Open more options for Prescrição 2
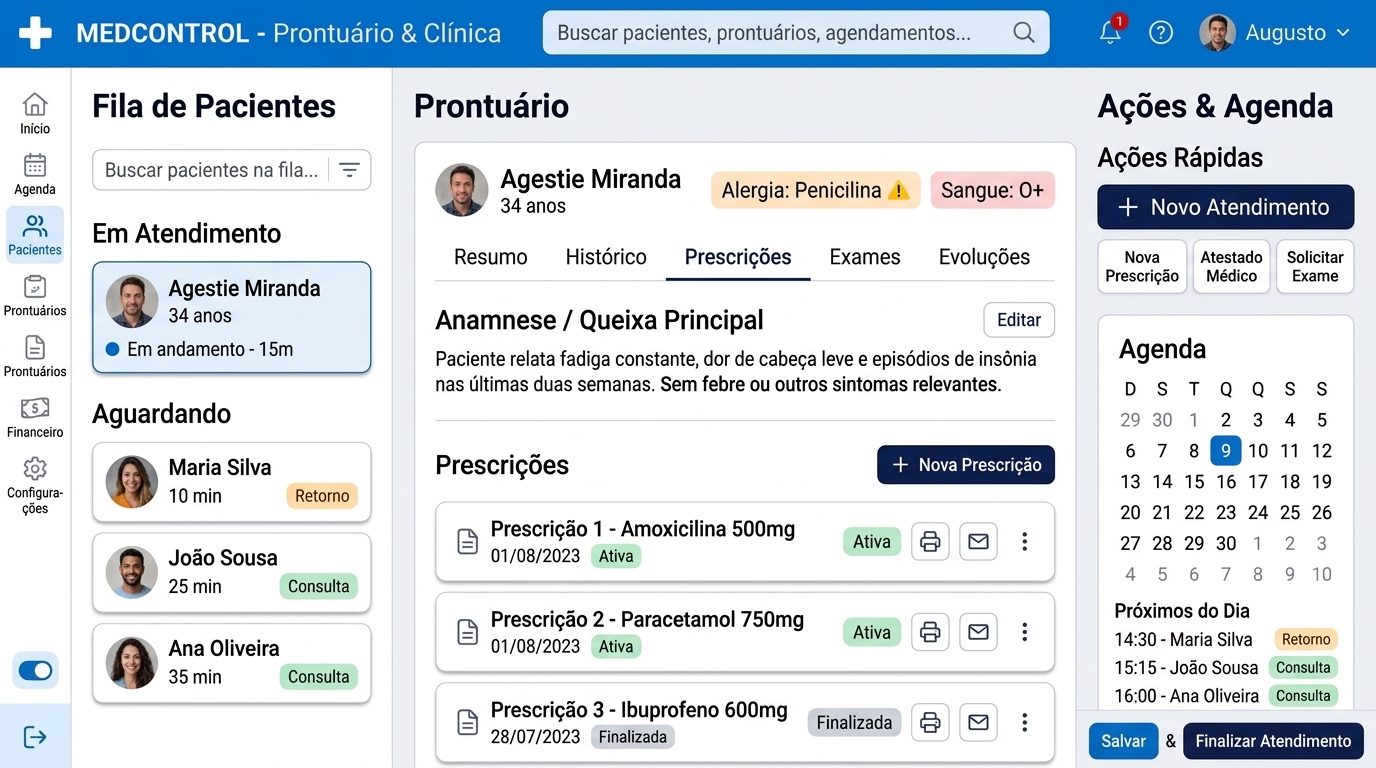Screen dimensions: 1376x768 (x=1024, y=632)
